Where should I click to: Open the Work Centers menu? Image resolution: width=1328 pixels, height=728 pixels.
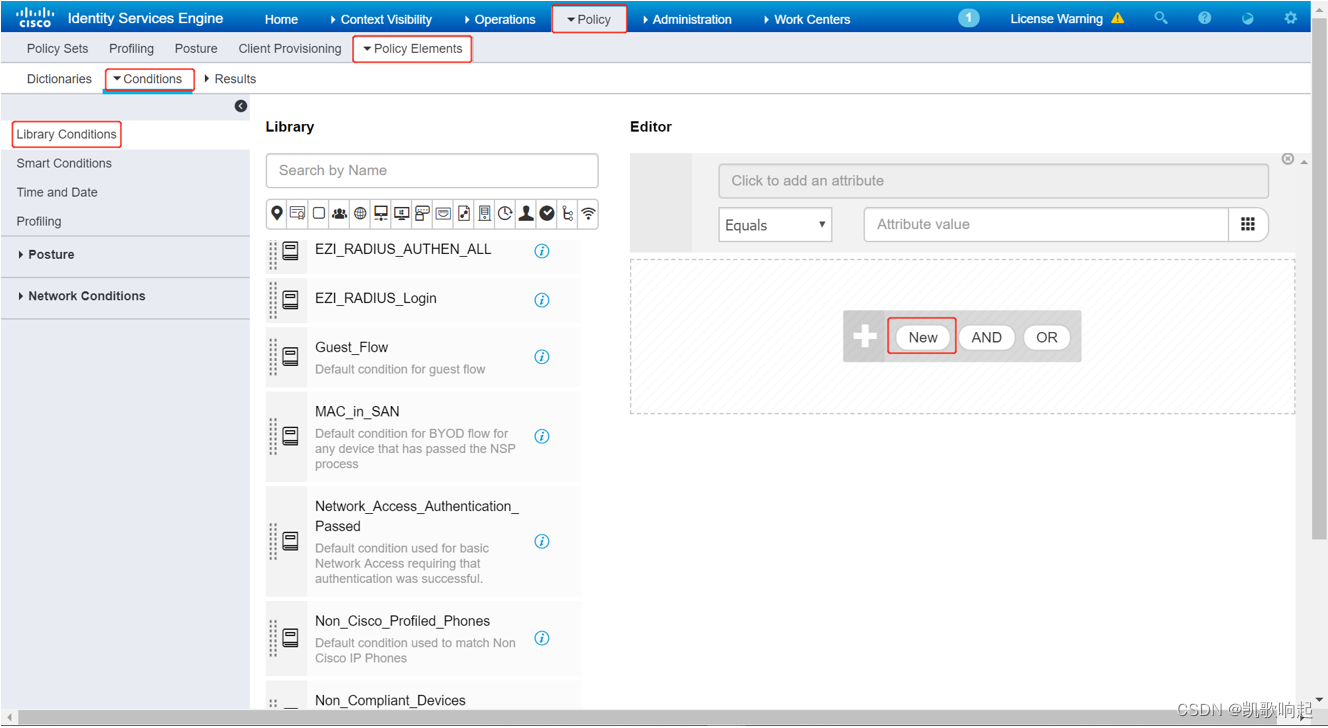[x=806, y=19]
